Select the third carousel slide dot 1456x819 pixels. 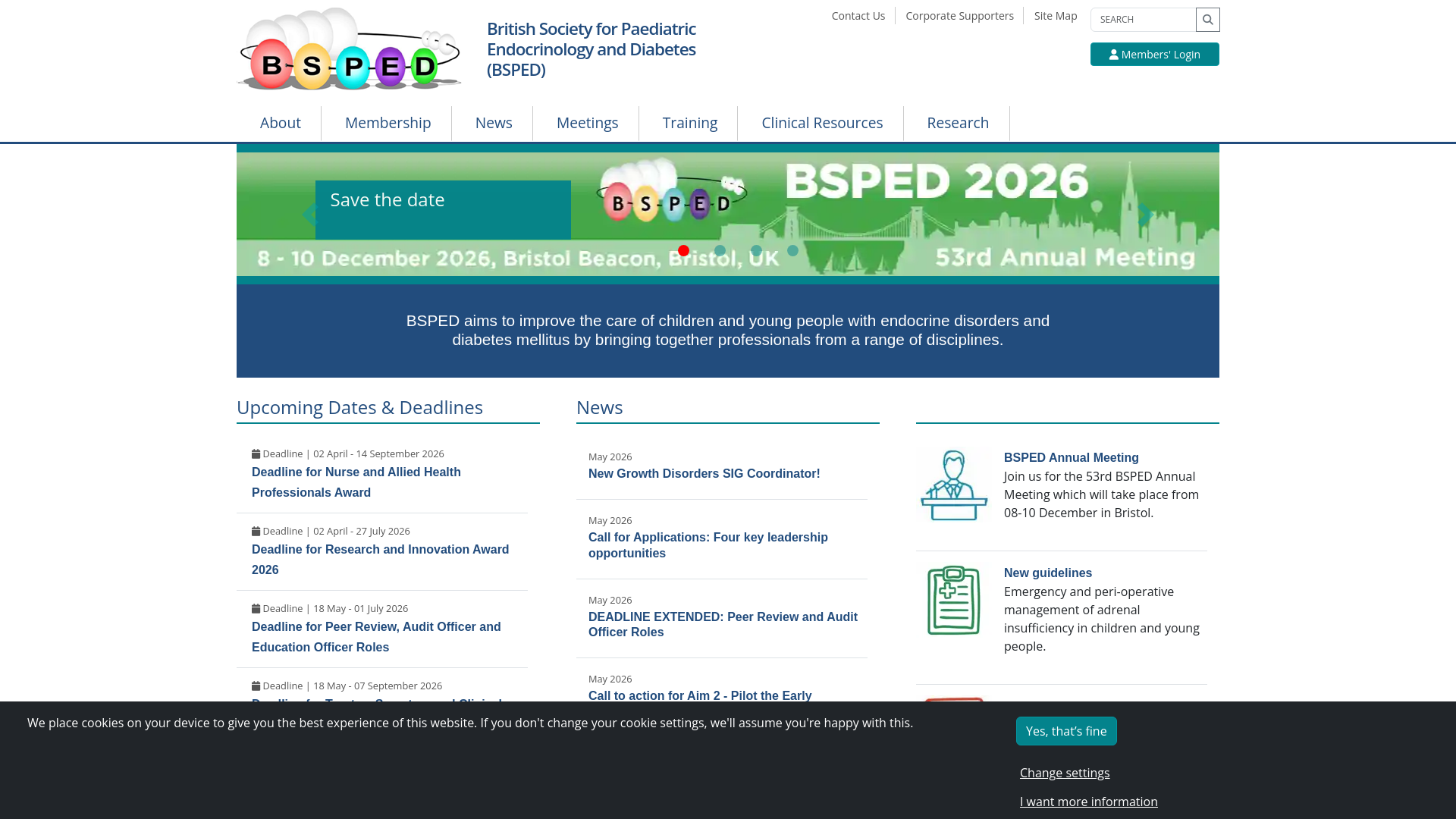click(x=756, y=250)
